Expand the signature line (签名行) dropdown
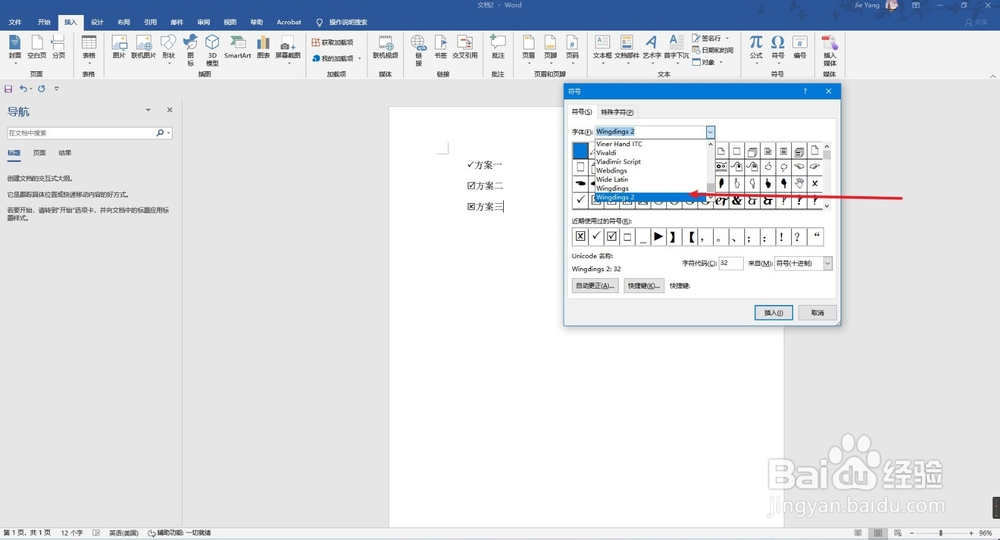Screen dimensions: 1000x540 [727, 38]
